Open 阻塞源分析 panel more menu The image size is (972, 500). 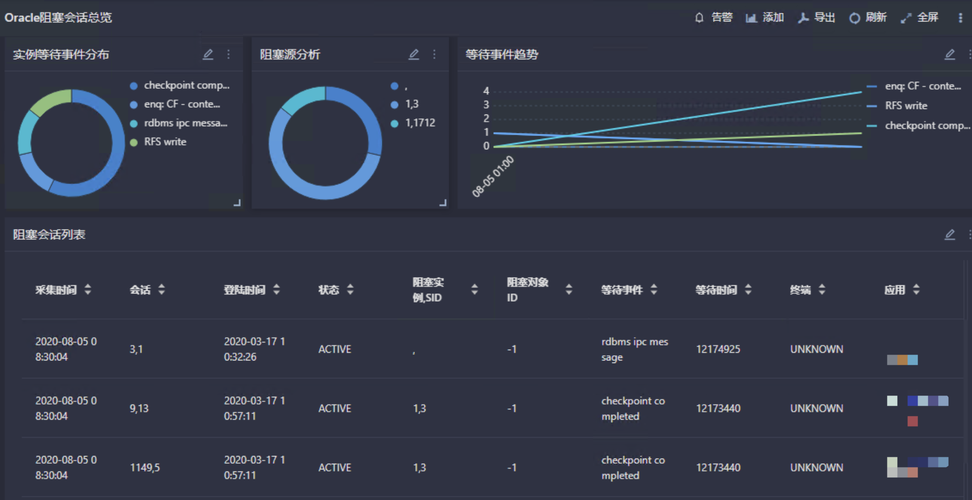pyautogui.click(x=434, y=55)
